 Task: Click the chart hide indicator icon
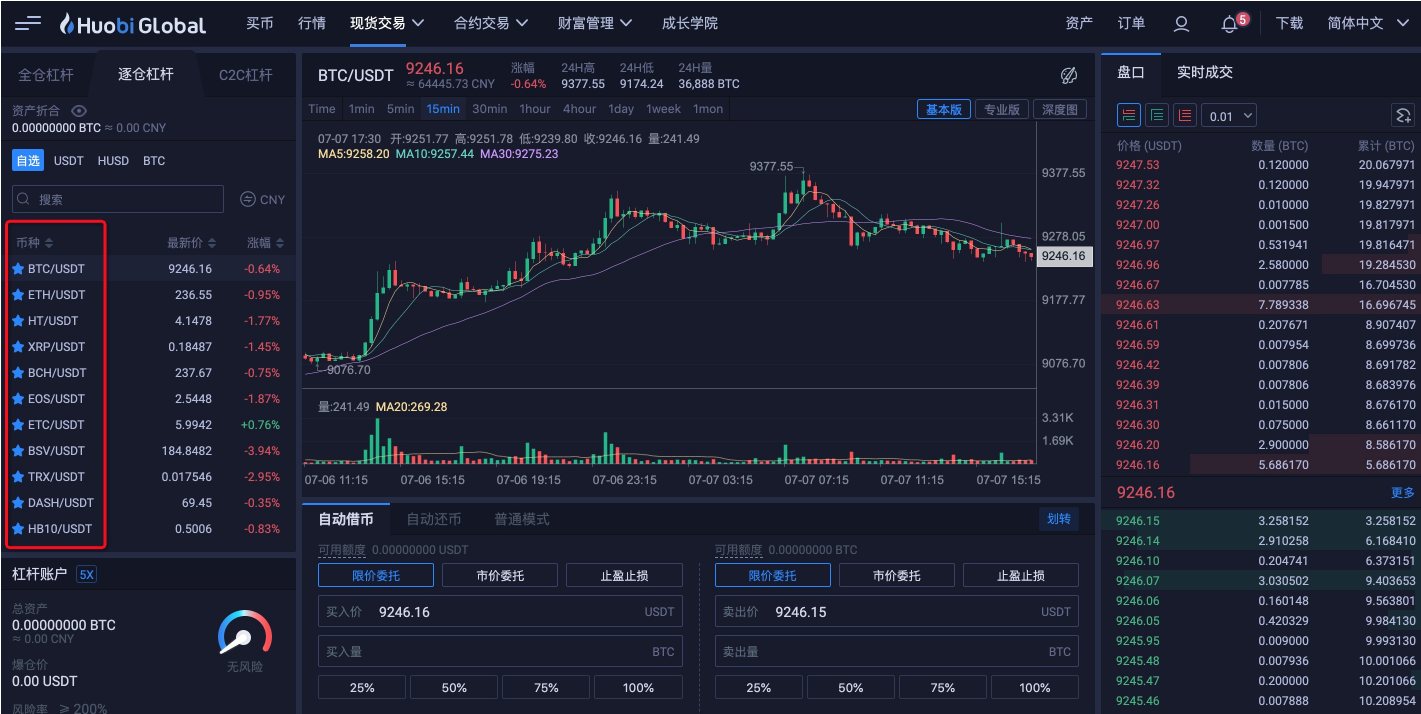[x=1068, y=76]
